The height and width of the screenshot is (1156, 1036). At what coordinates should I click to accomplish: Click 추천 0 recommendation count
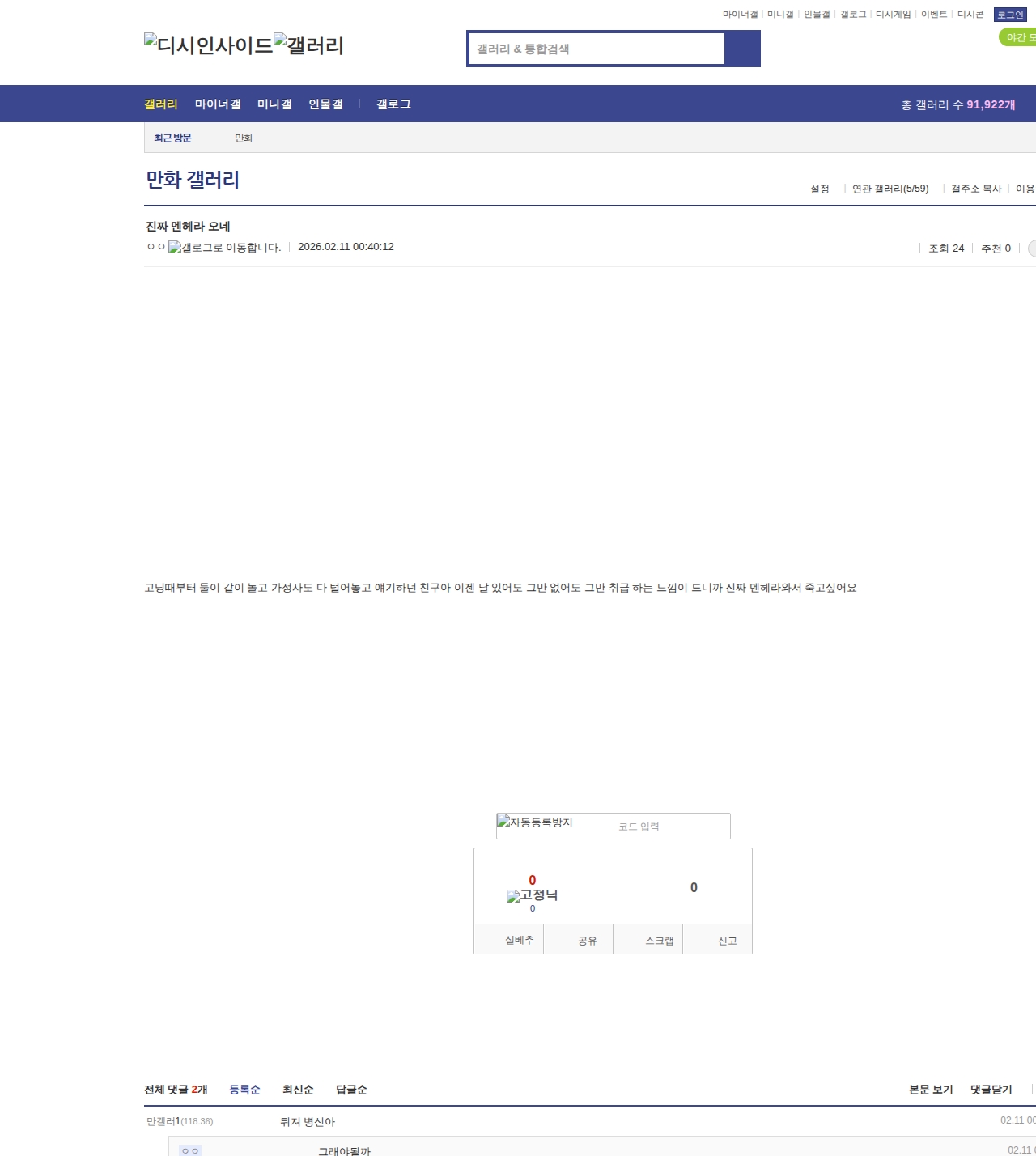coord(996,248)
